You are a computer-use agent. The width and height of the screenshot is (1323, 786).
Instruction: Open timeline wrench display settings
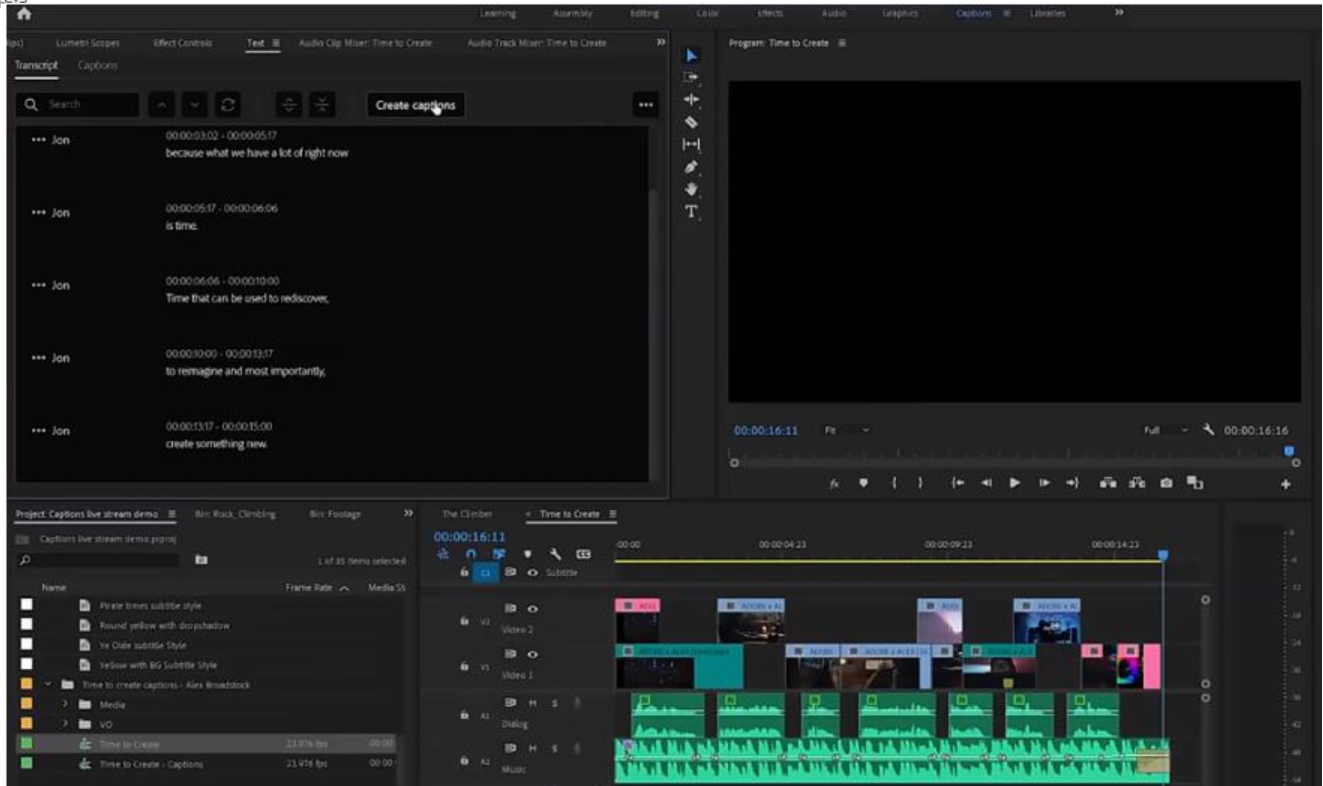(x=555, y=554)
